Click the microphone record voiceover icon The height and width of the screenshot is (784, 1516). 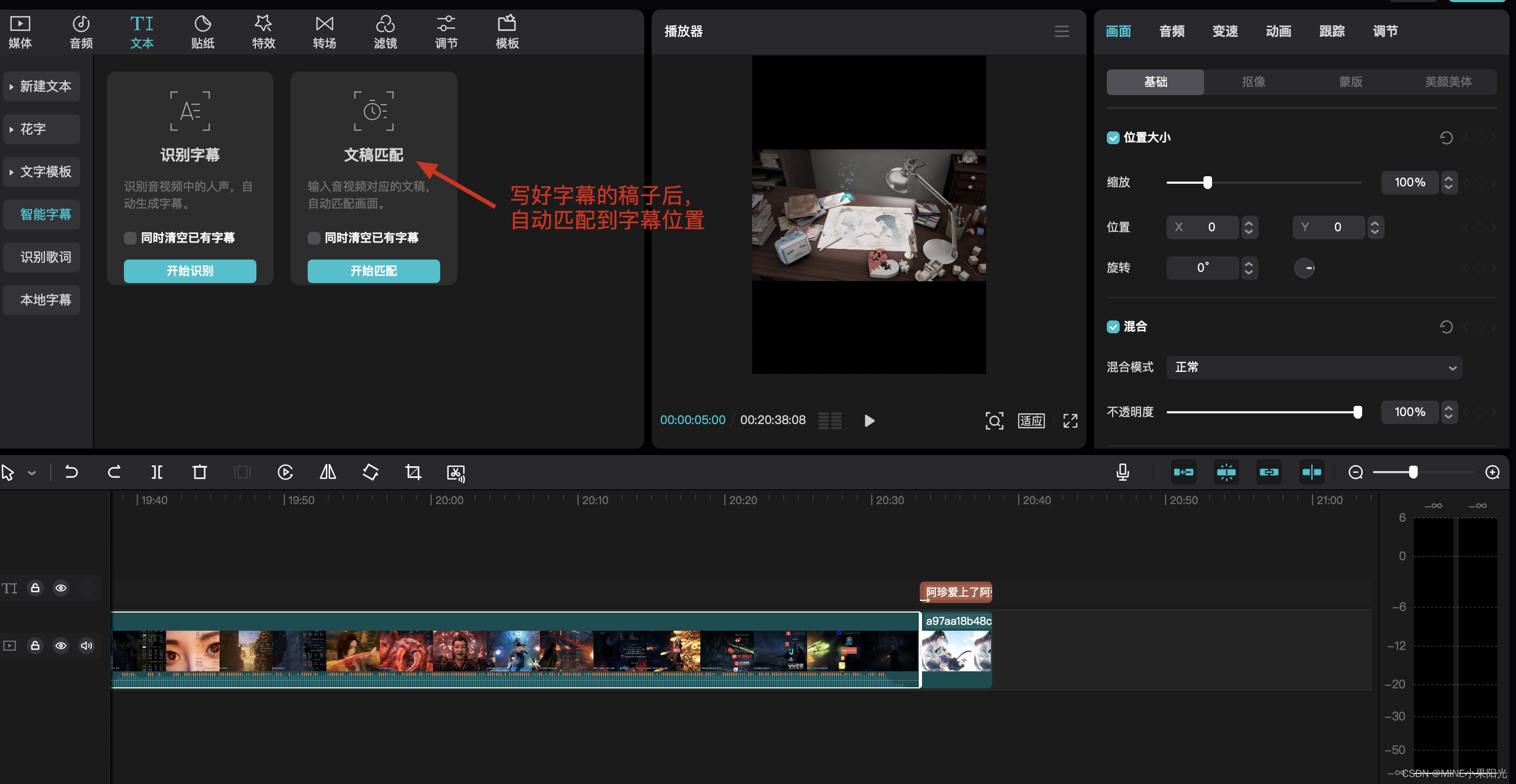pos(1122,472)
